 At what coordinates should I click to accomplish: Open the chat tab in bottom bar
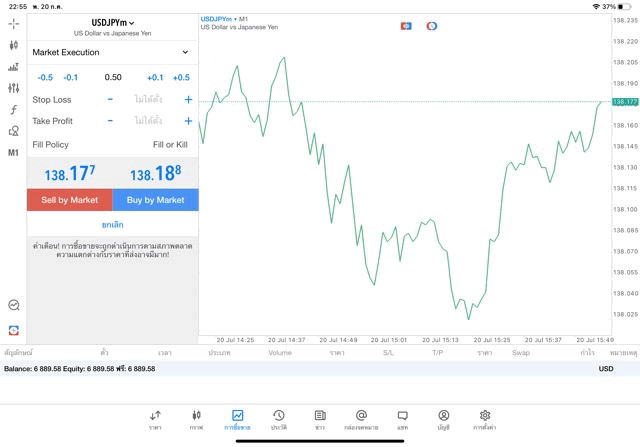[402, 420]
